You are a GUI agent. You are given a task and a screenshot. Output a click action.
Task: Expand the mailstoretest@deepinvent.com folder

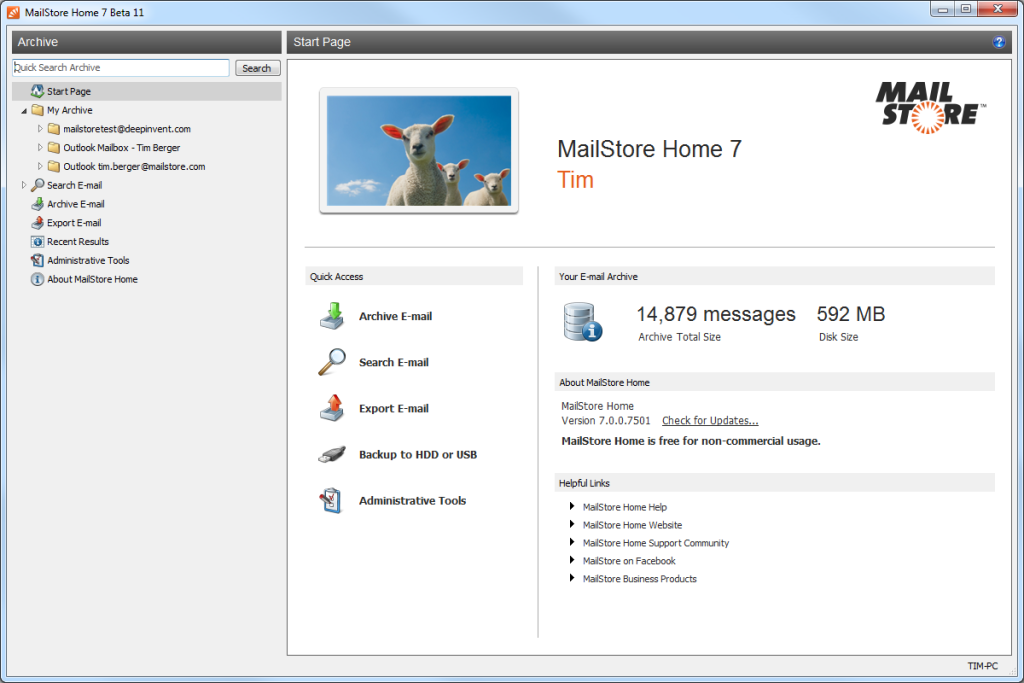[41, 128]
